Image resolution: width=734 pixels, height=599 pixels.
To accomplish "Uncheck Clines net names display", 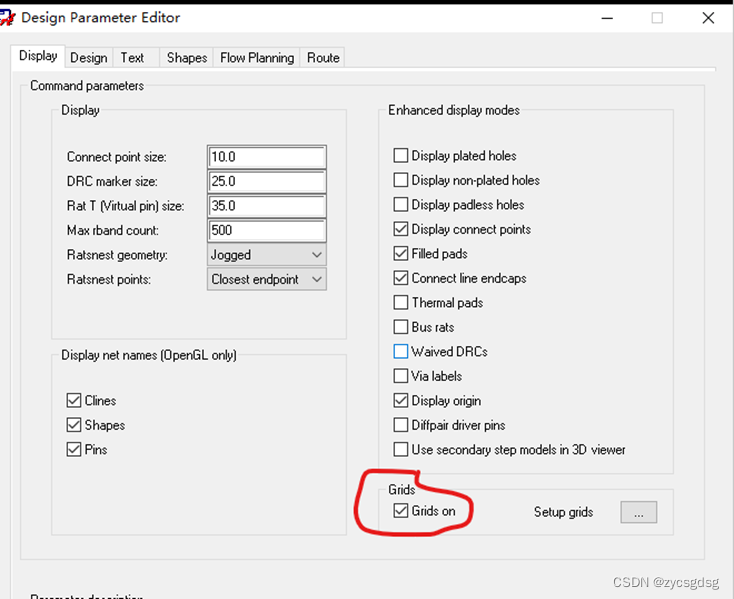I will click(74, 401).
